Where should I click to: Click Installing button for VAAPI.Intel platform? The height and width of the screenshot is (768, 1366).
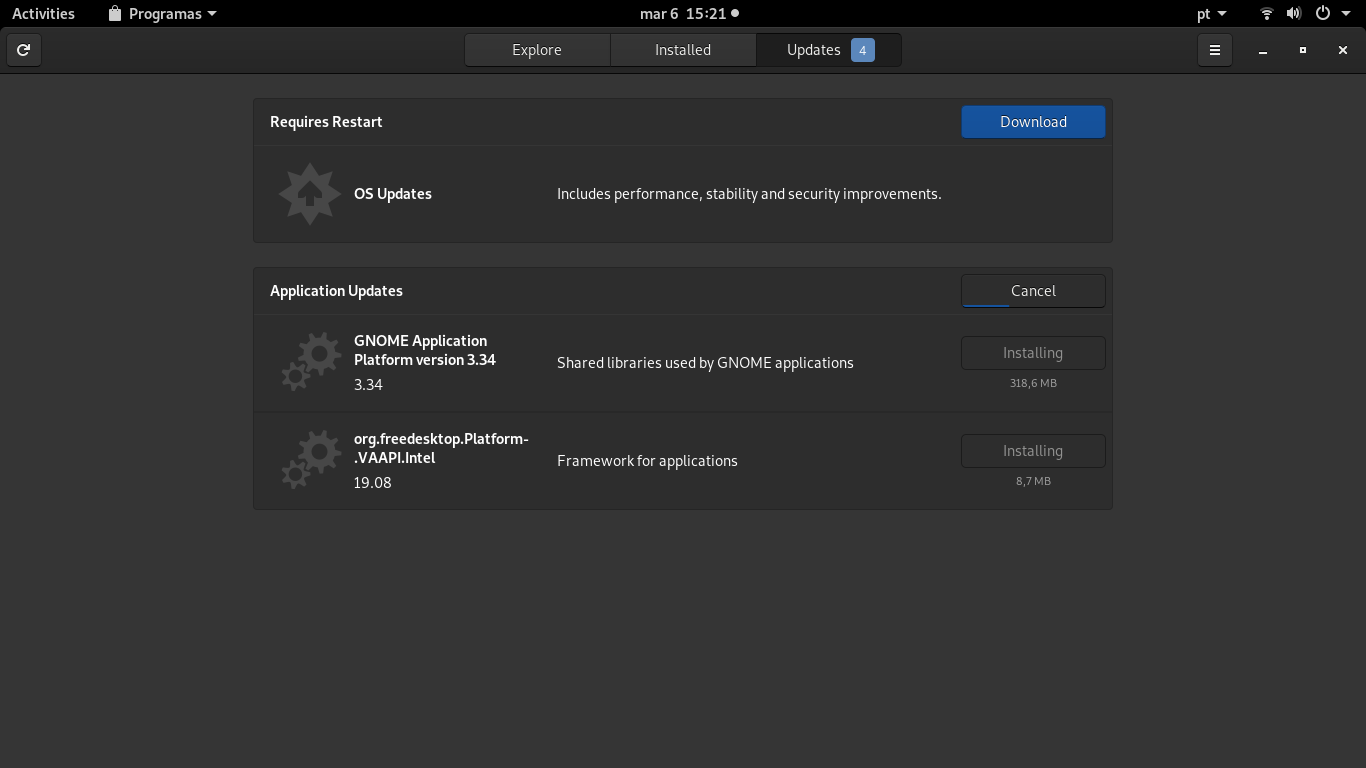click(x=1033, y=451)
